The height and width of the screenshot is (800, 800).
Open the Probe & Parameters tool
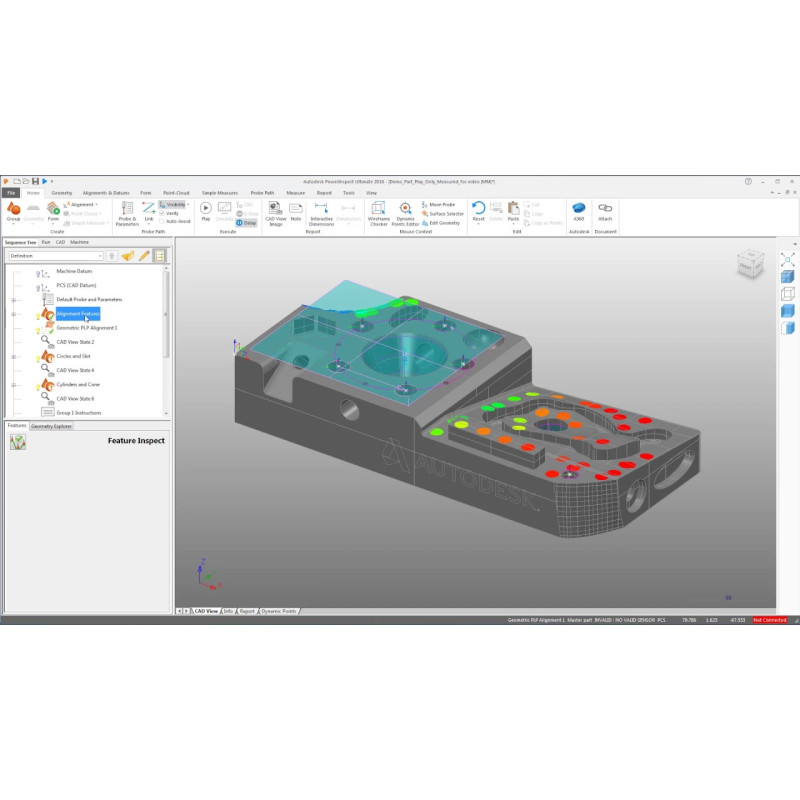(x=127, y=212)
